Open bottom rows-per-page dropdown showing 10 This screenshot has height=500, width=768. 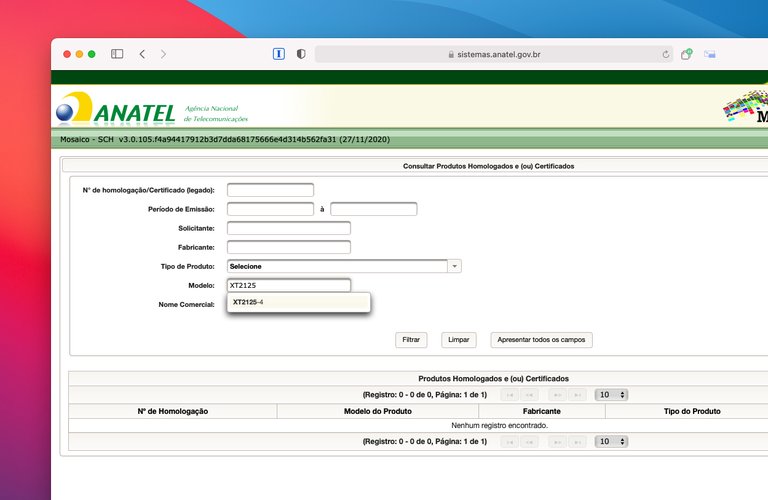611,442
